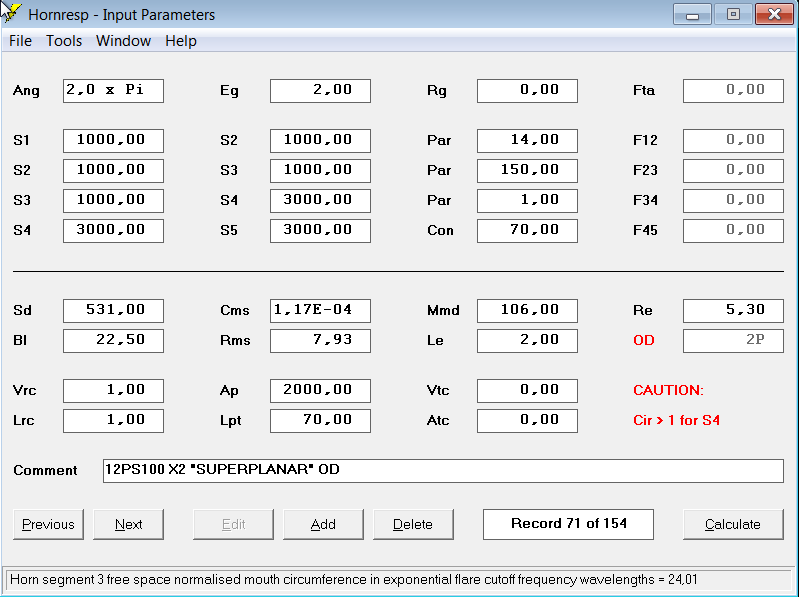799x597 pixels.
Task: Click the Add record button
Action: (323, 524)
